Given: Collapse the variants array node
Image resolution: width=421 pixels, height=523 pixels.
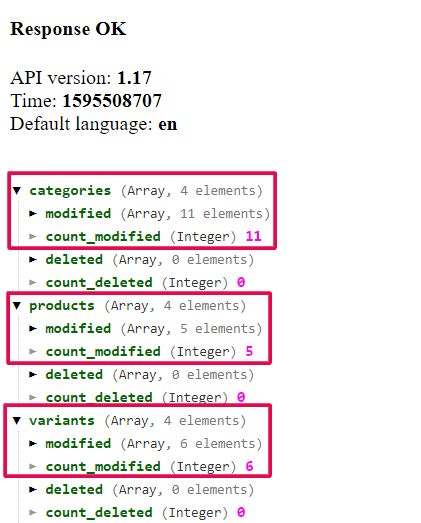Looking at the screenshot, I should [17, 421].
